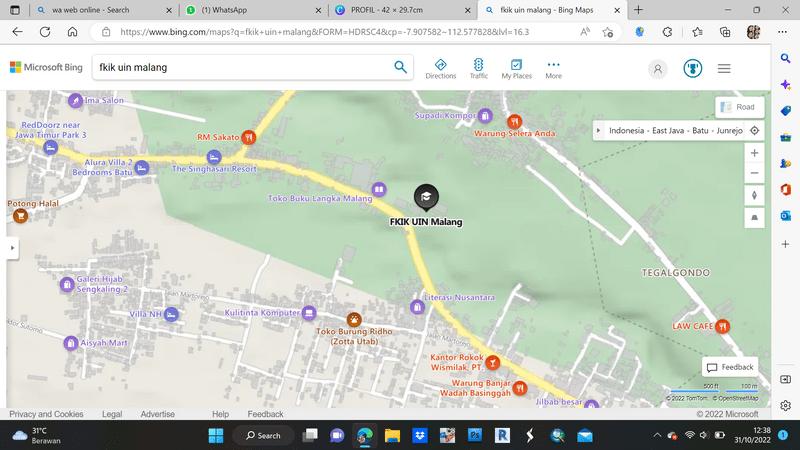The image size is (800, 450).
Task: Select the LAW CAFE marker
Action: 722,326
